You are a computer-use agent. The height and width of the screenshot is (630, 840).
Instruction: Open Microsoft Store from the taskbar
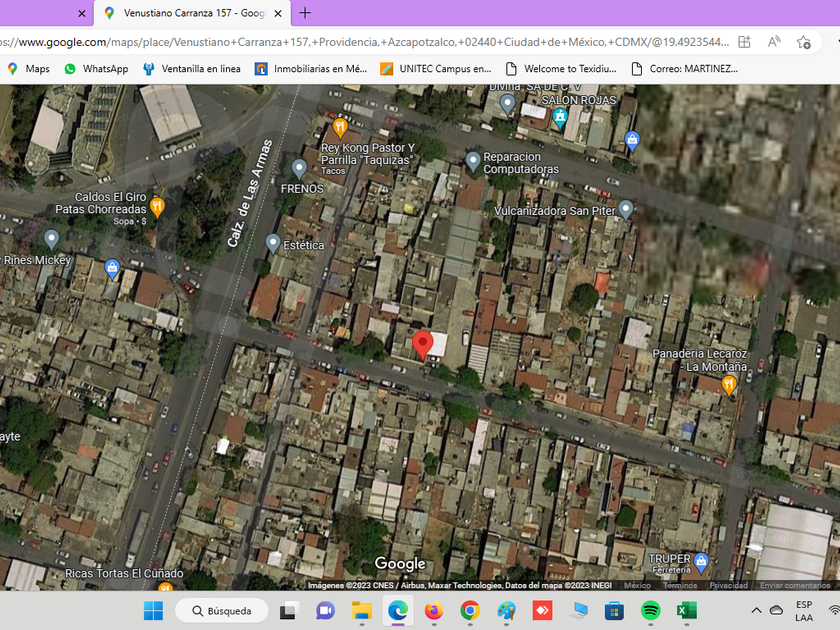(x=614, y=611)
